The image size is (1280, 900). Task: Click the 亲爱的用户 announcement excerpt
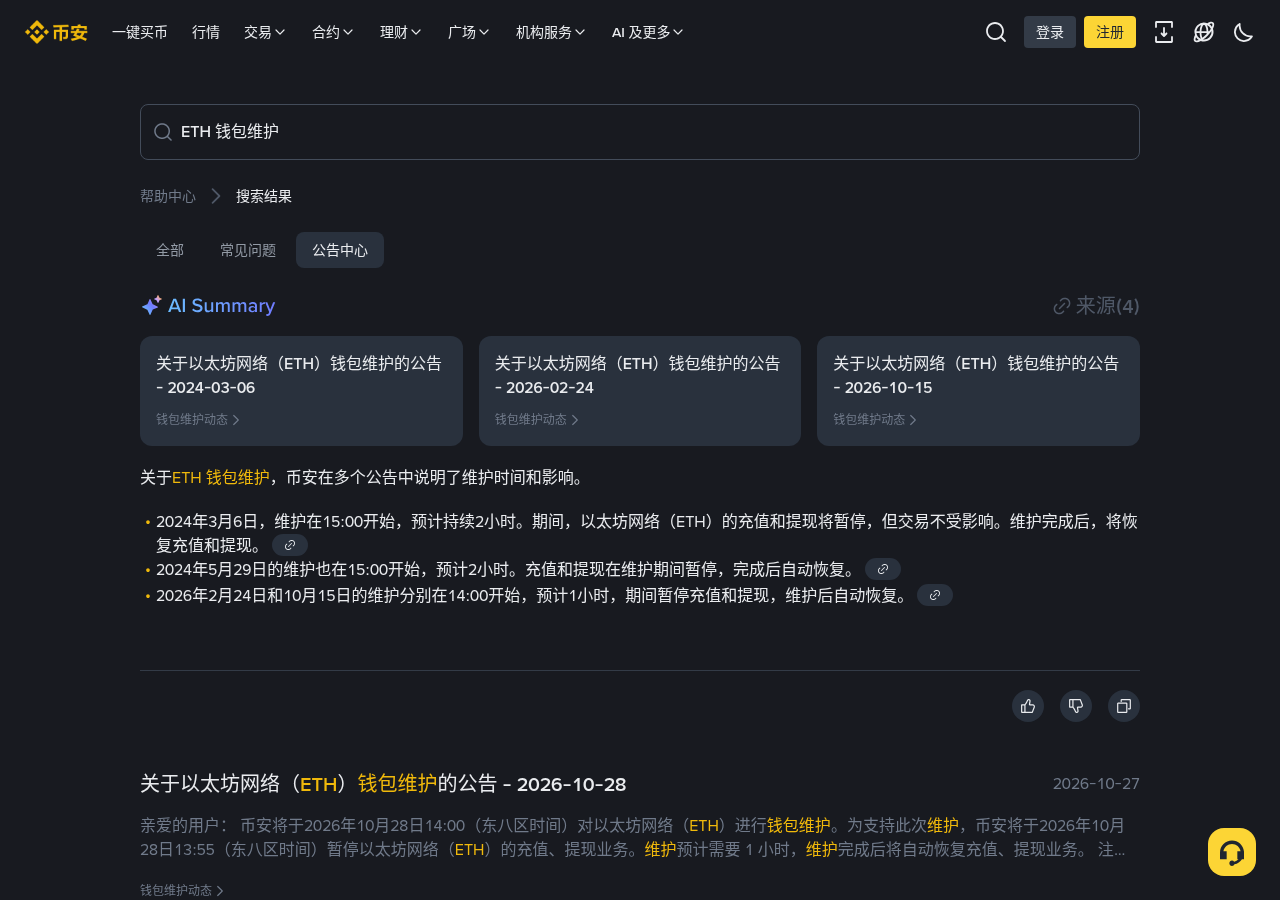coord(633,837)
